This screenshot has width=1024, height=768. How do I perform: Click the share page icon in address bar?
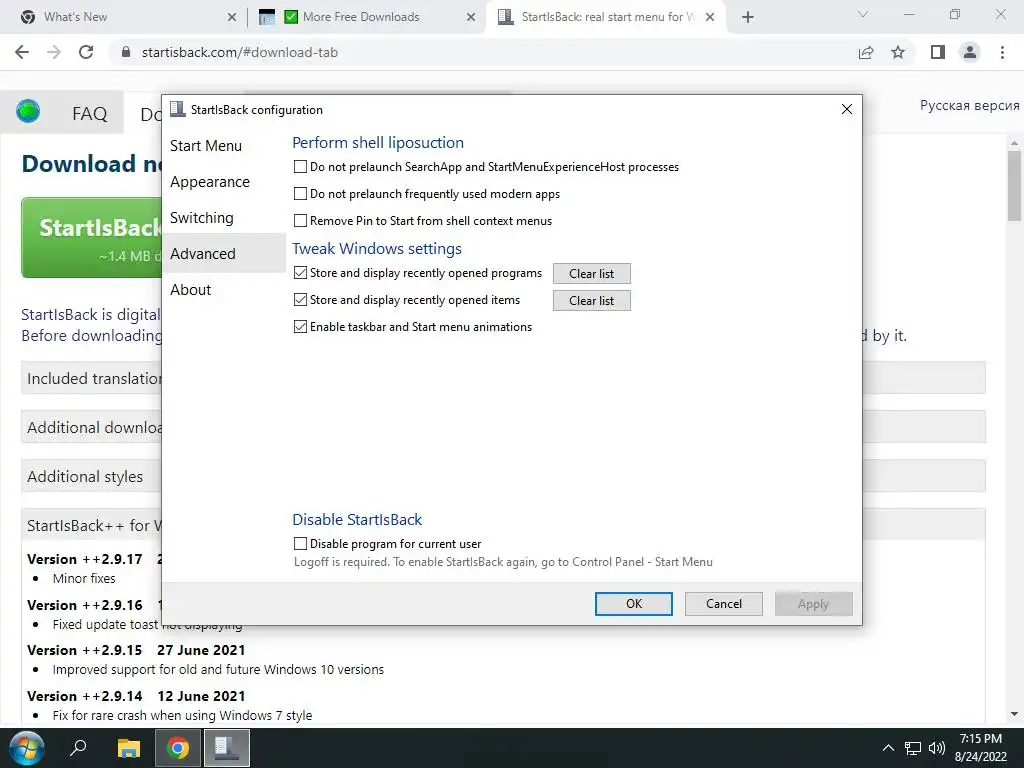[x=866, y=52]
